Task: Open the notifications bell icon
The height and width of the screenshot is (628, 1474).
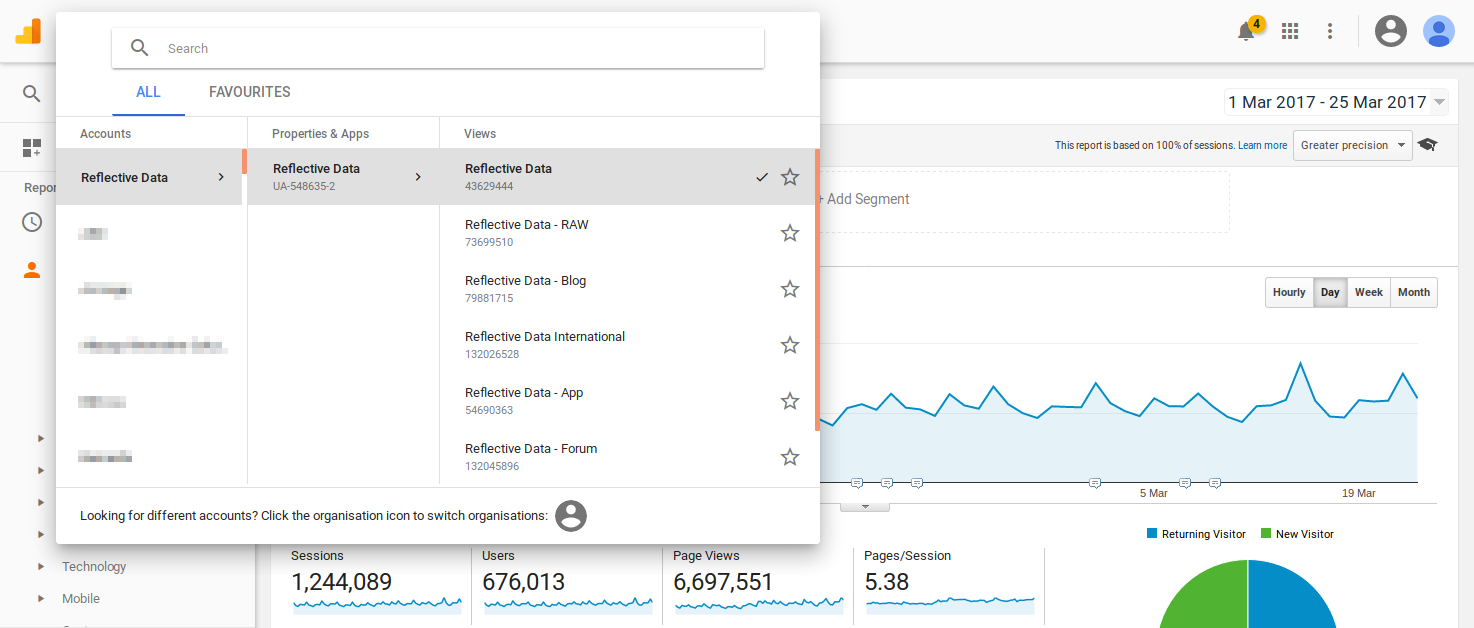Action: click(1246, 31)
